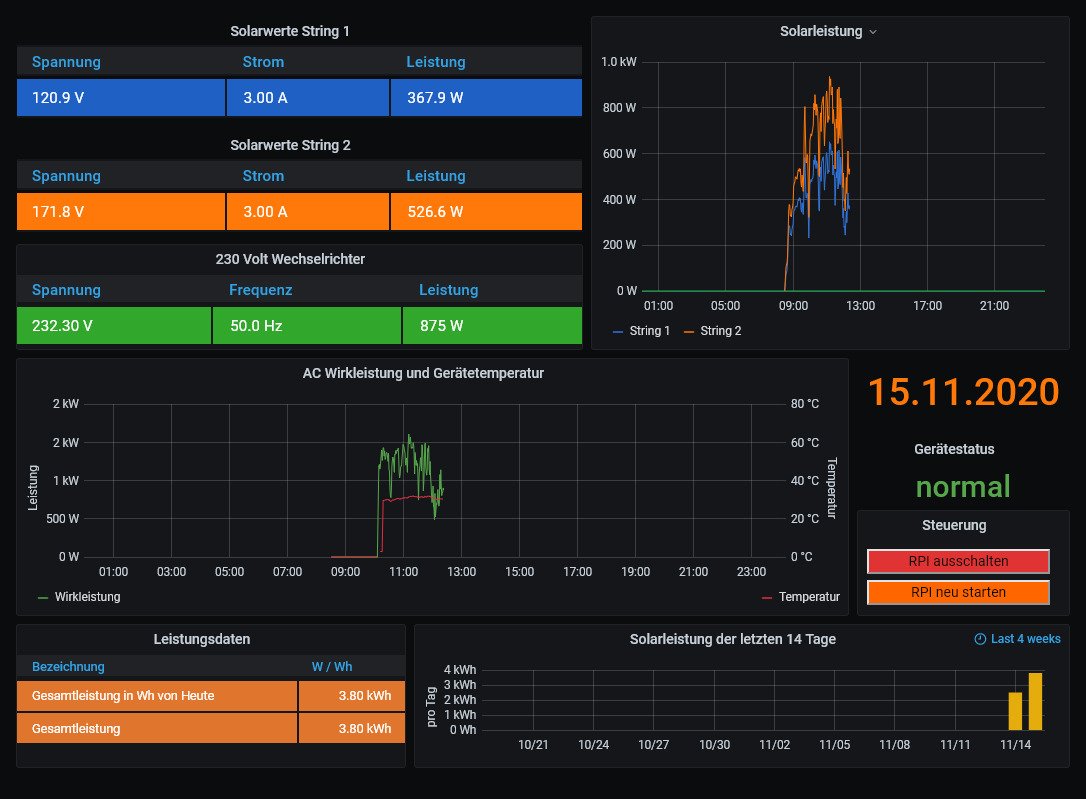Open the 230 Volt Wechselrichter panel menu
1086x799 pixels.
(290, 259)
